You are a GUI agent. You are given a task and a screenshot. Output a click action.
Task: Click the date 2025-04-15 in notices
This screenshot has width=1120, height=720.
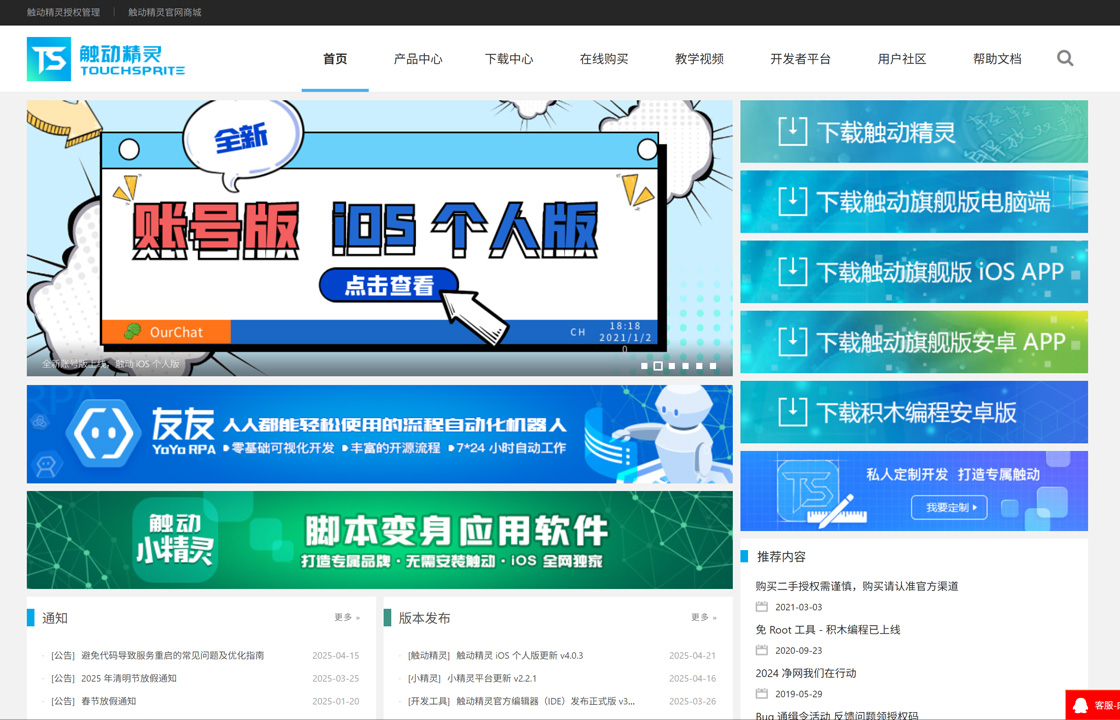tap(336, 656)
